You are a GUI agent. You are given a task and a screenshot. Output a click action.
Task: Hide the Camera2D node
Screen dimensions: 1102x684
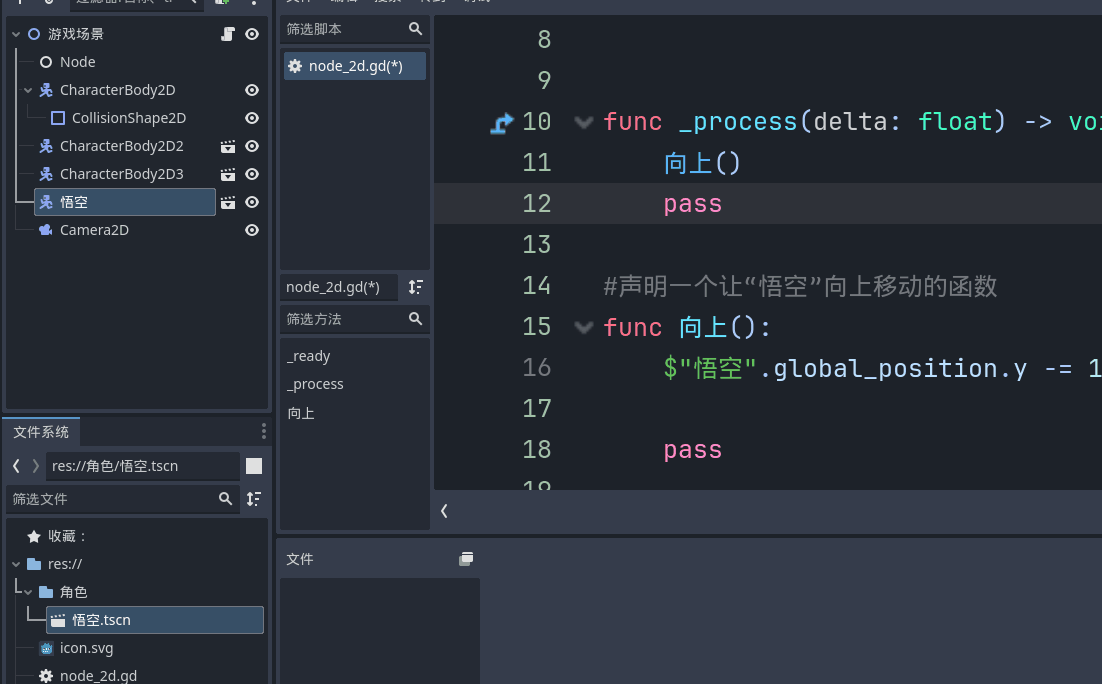coord(252,230)
